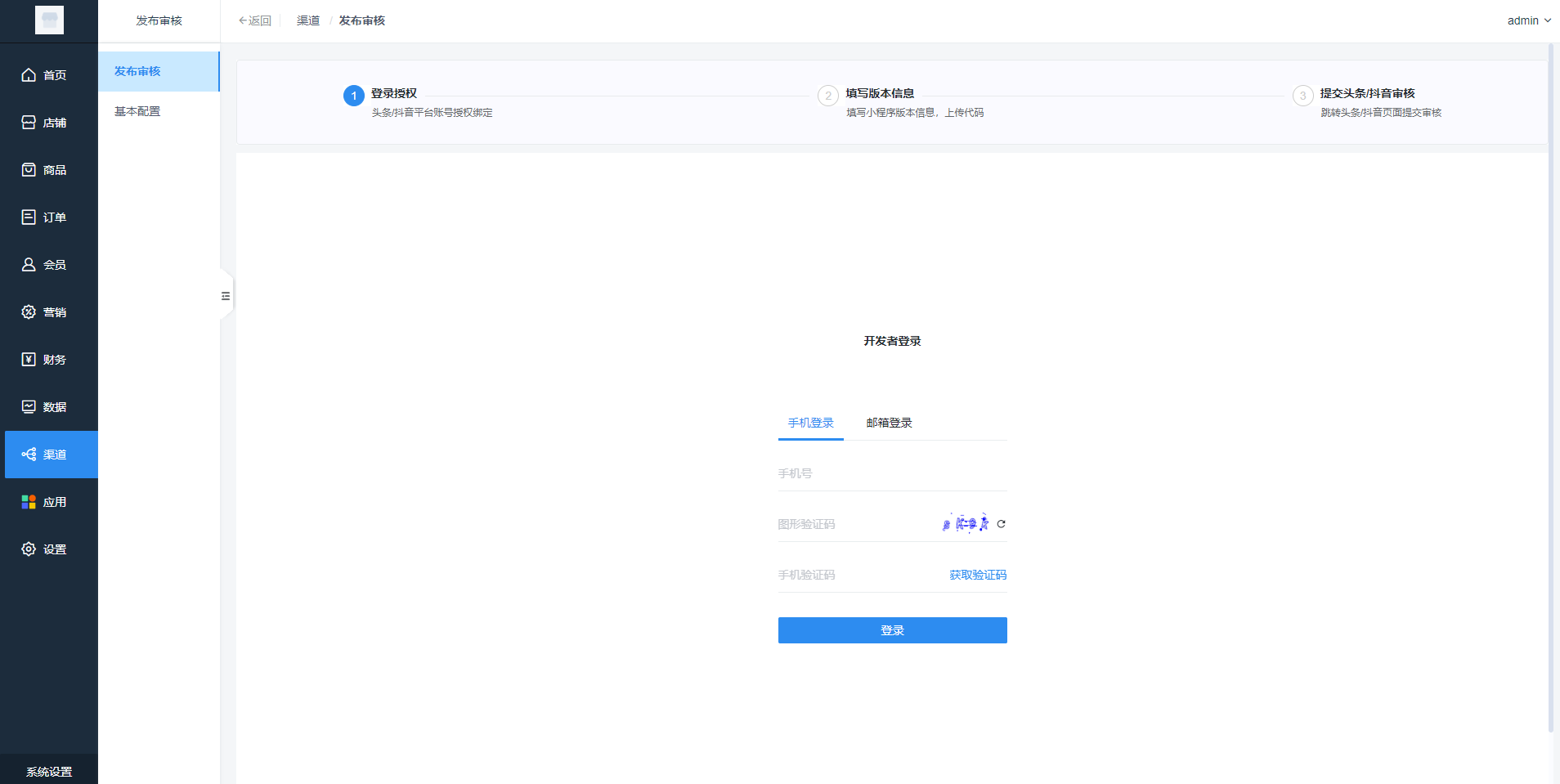Click the 返回 back link

pyautogui.click(x=255, y=20)
